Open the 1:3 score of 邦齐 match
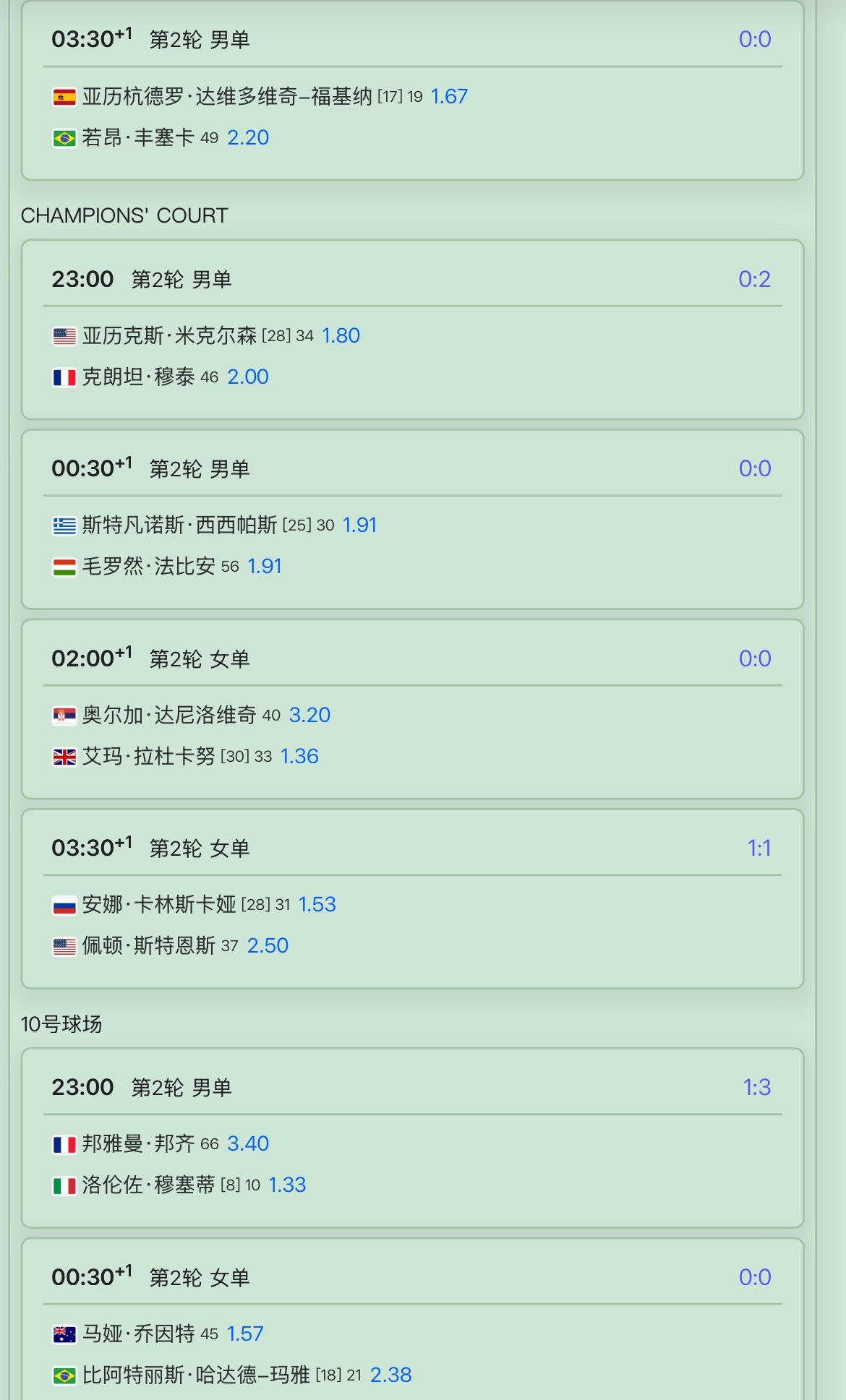Viewport: 846px width, 1400px height. click(756, 1087)
